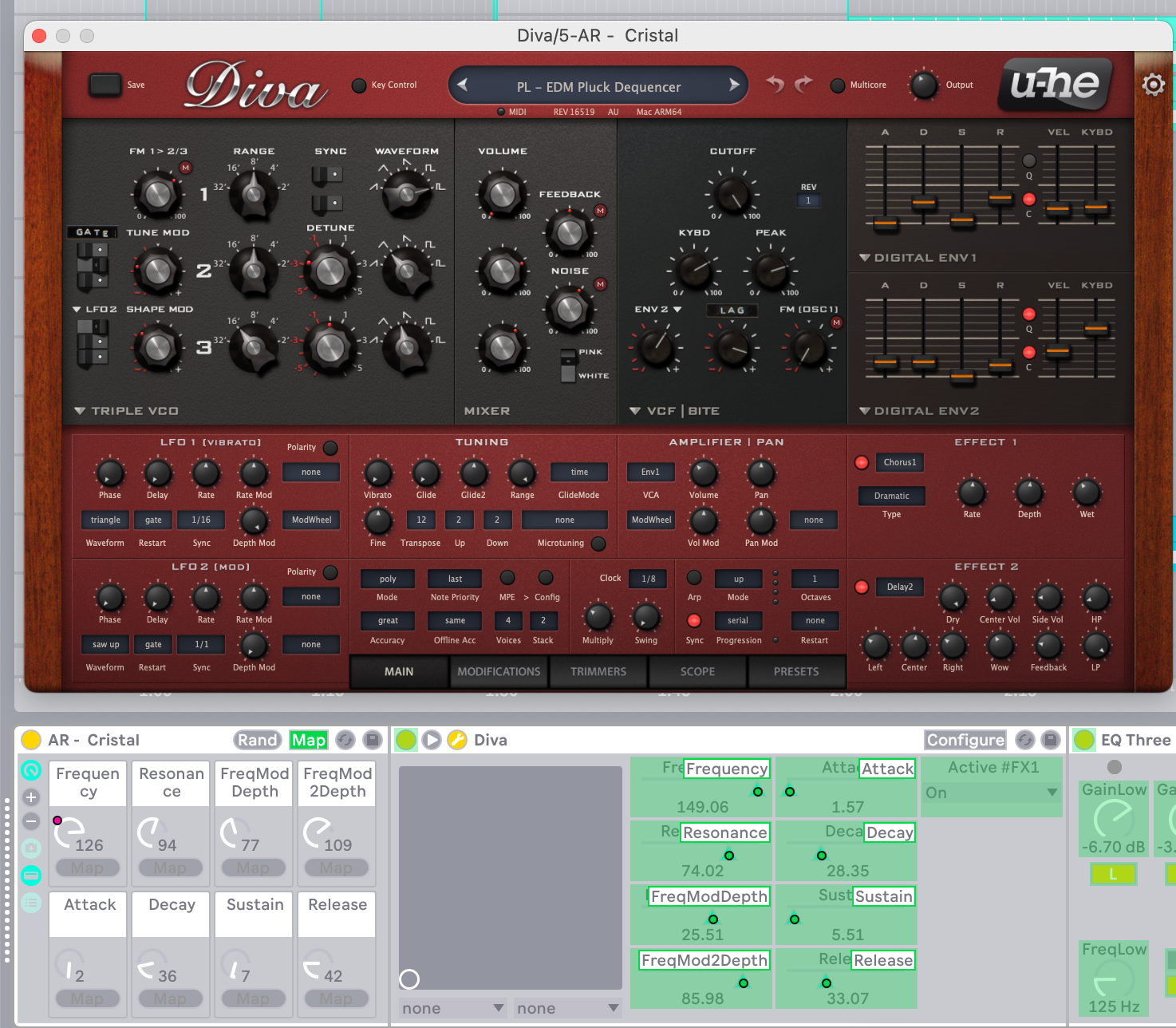Toggle LFO 2 Polarity button

(x=330, y=572)
